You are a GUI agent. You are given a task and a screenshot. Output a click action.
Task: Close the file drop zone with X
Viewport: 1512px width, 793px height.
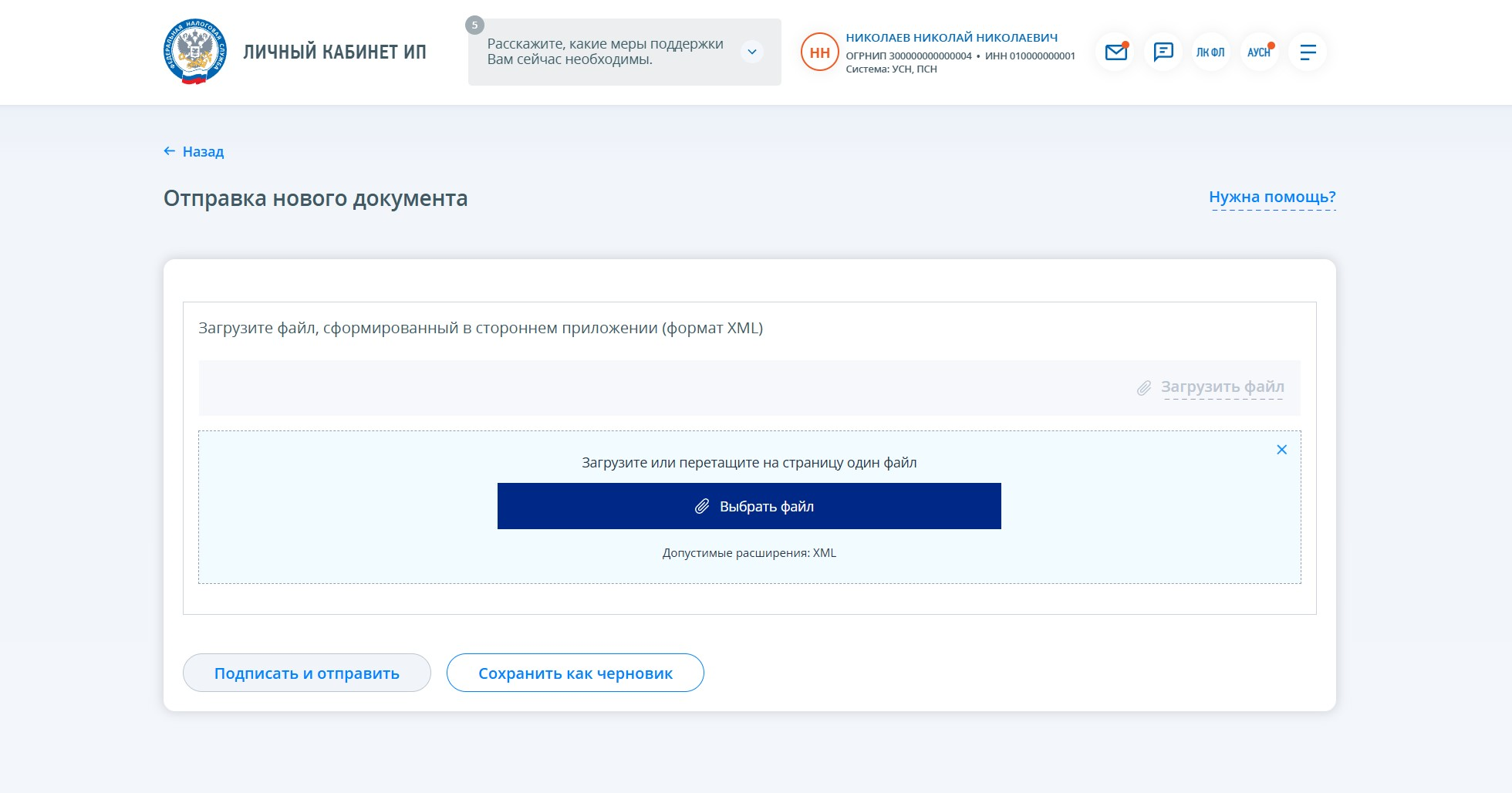tap(1281, 450)
